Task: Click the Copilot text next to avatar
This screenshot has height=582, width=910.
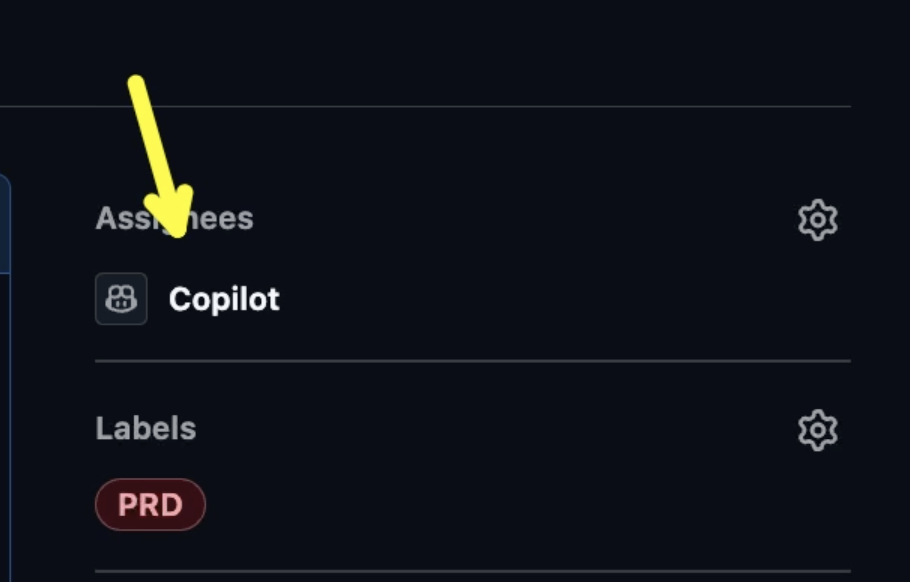Action: (x=224, y=299)
